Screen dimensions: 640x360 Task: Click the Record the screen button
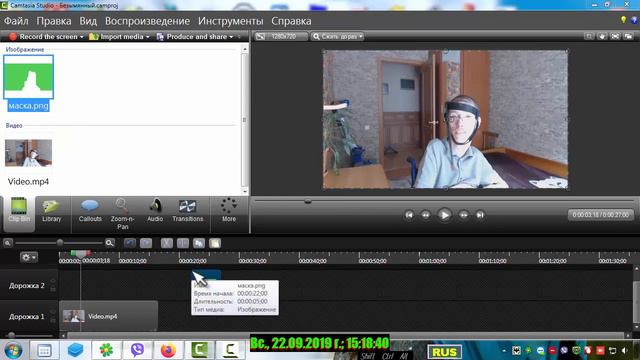coord(43,37)
